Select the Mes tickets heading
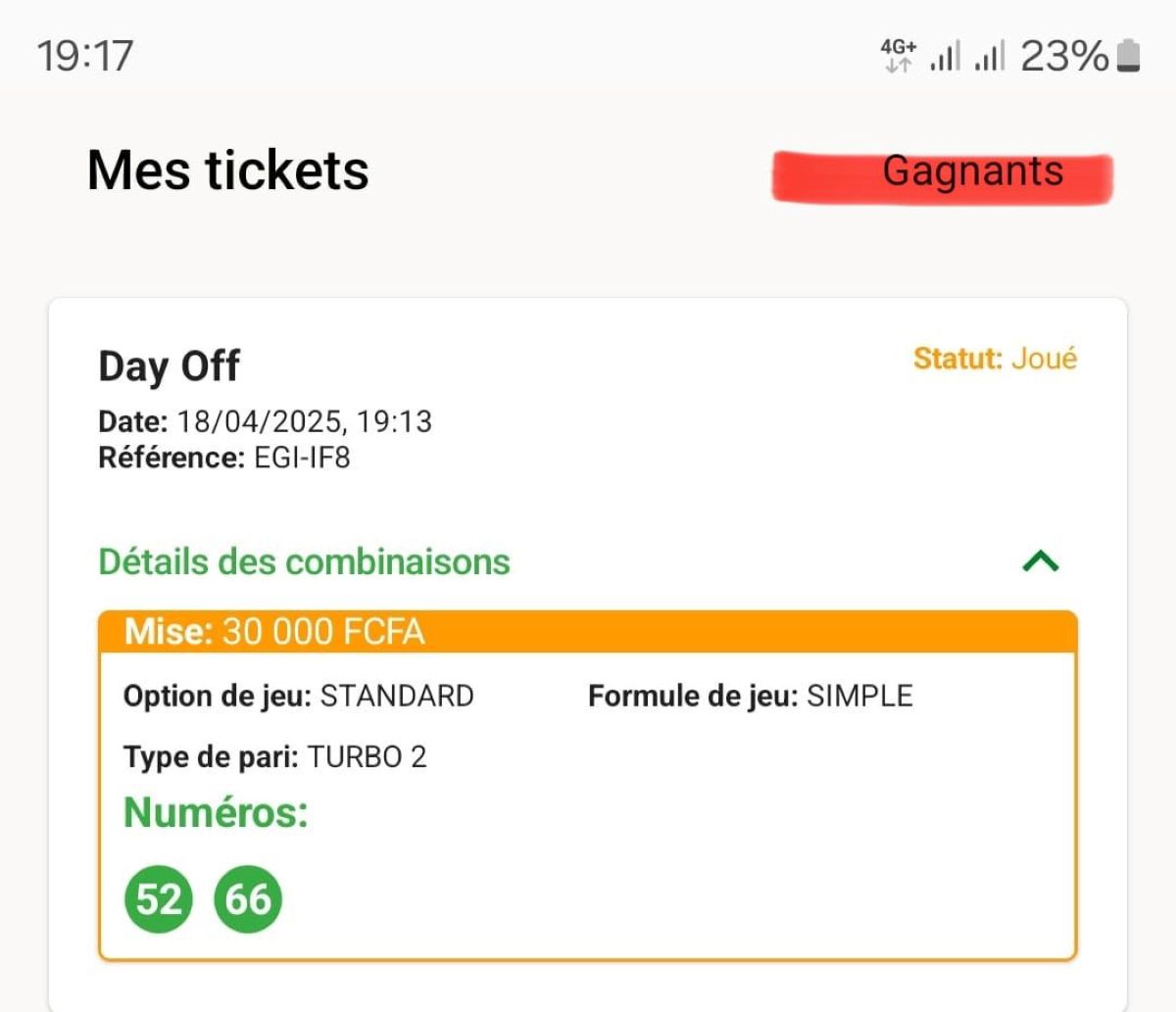Image resolution: width=1176 pixels, height=1012 pixels. coord(226,169)
